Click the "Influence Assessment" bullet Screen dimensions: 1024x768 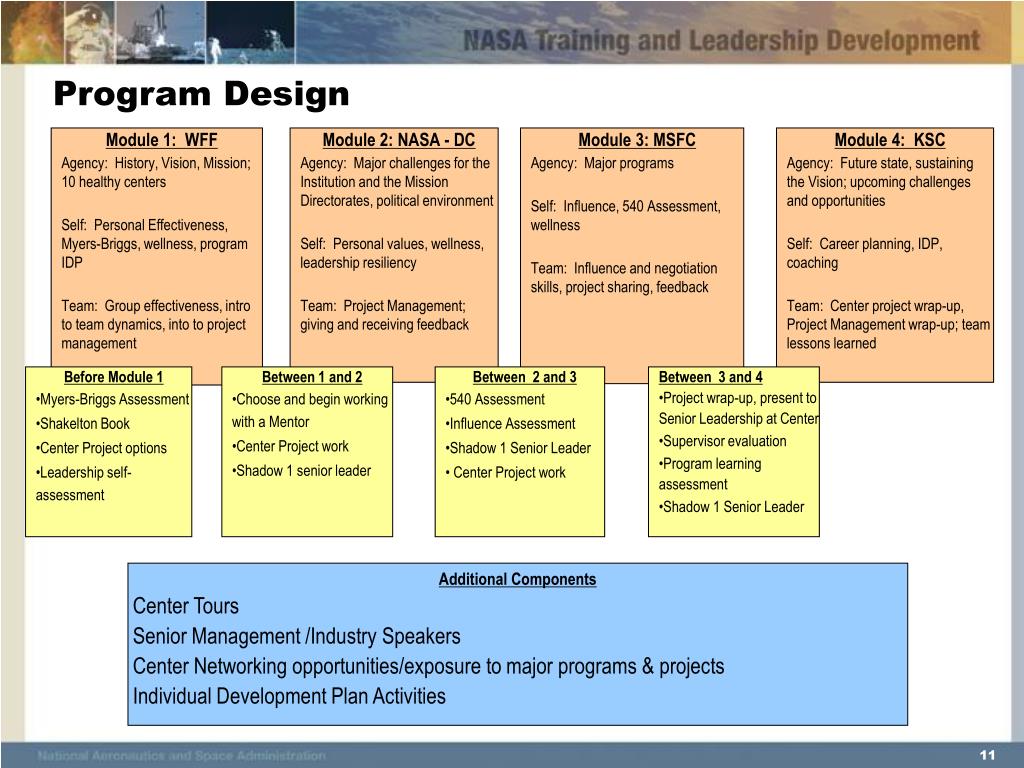click(x=511, y=424)
